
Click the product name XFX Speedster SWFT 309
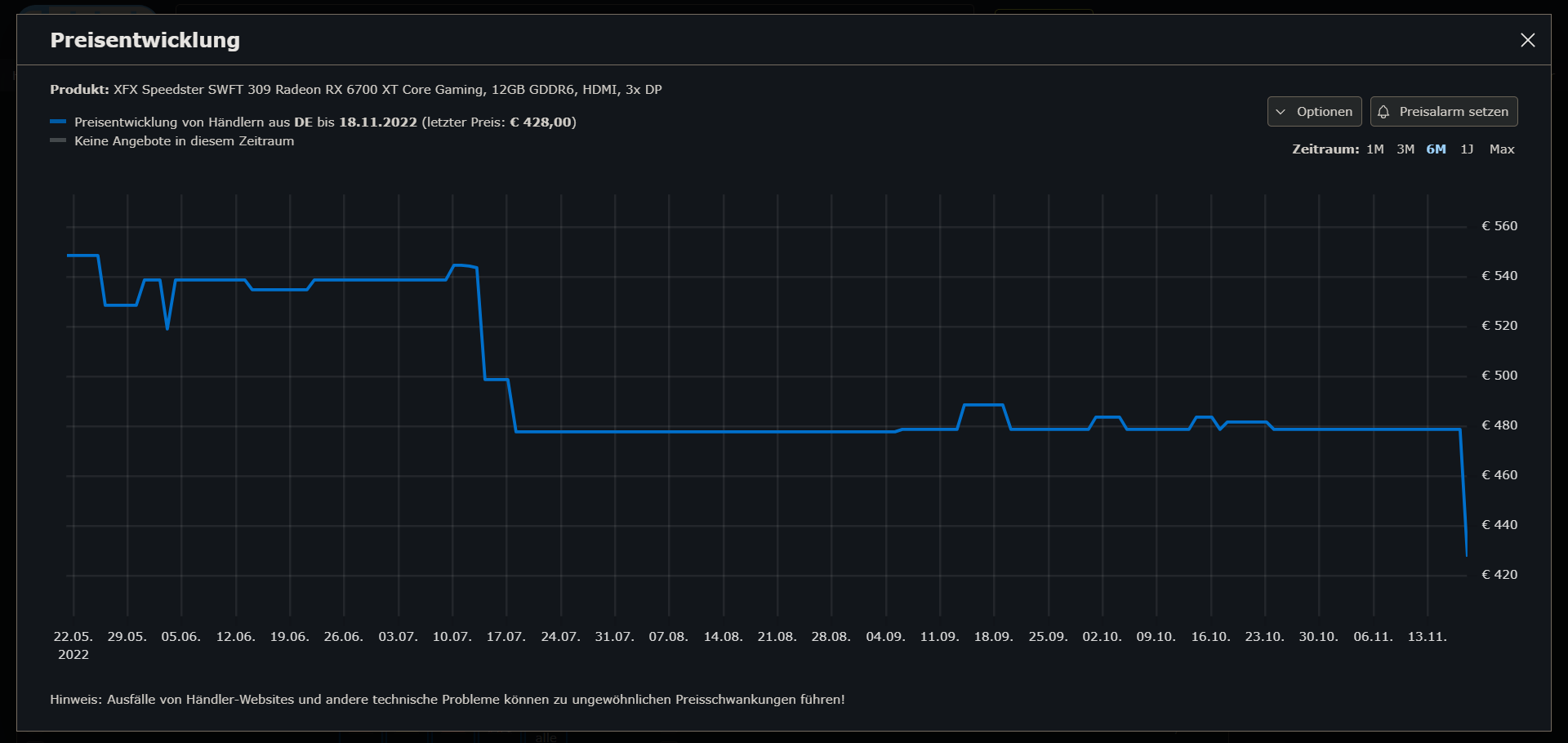click(387, 90)
